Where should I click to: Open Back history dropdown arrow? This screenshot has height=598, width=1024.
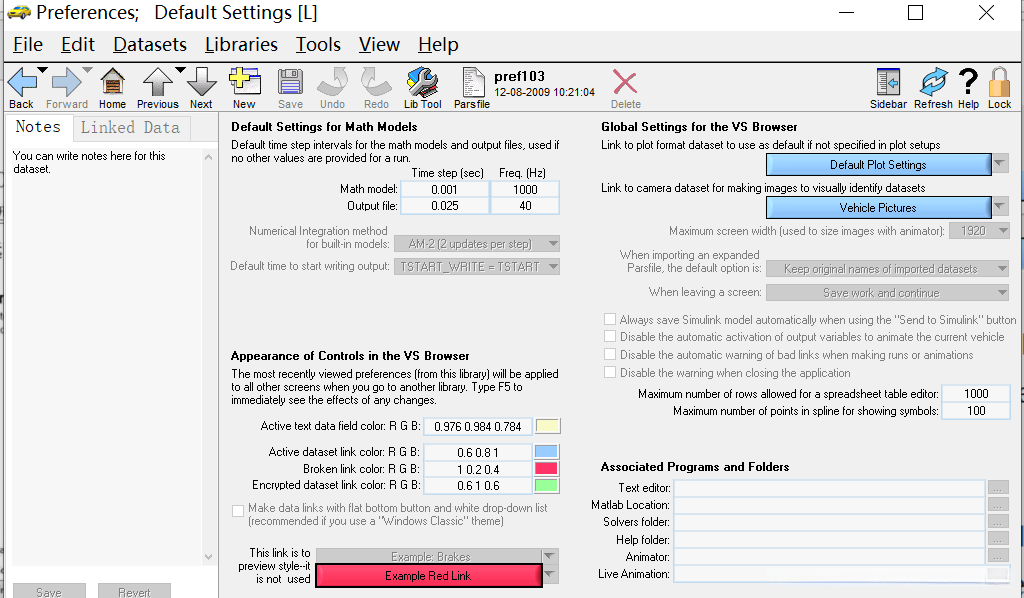point(42,70)
